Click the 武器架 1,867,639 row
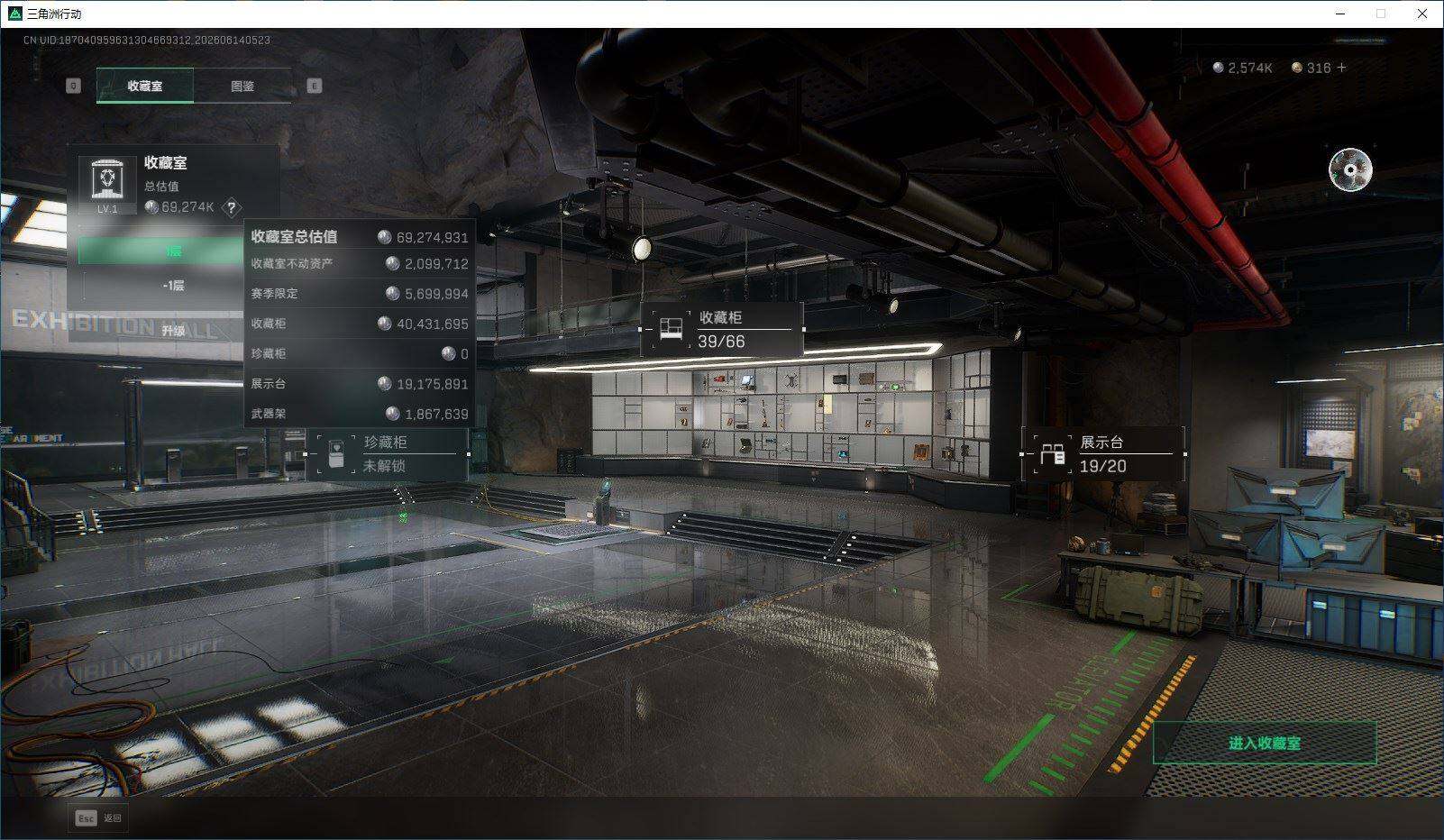Image resolution: width=1444 pixels, height=840 pixels. [359, 414]
